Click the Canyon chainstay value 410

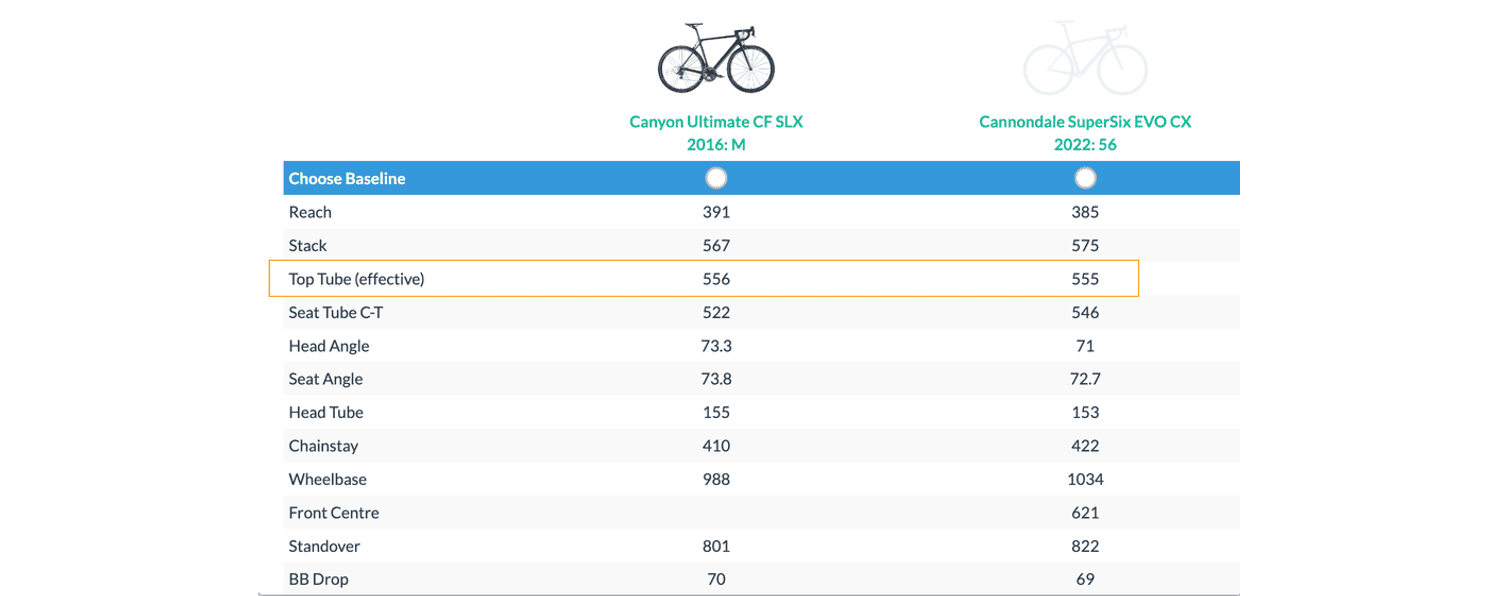pos(716,446)
